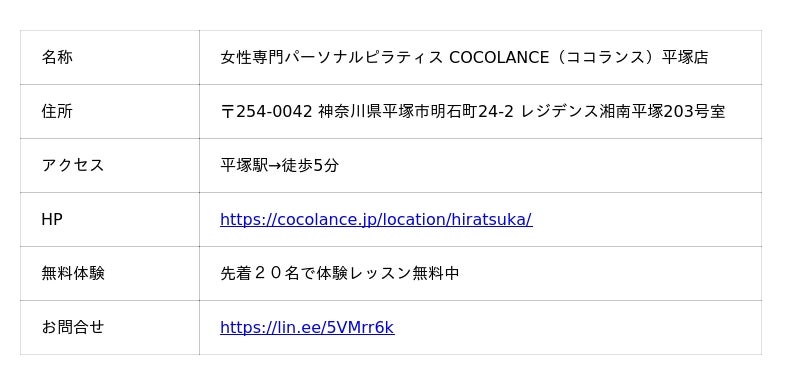The height and width of the screenshot is (385, 800).
Task: Click the 女性専門パーソナルピラティス text
Action: 331,58
